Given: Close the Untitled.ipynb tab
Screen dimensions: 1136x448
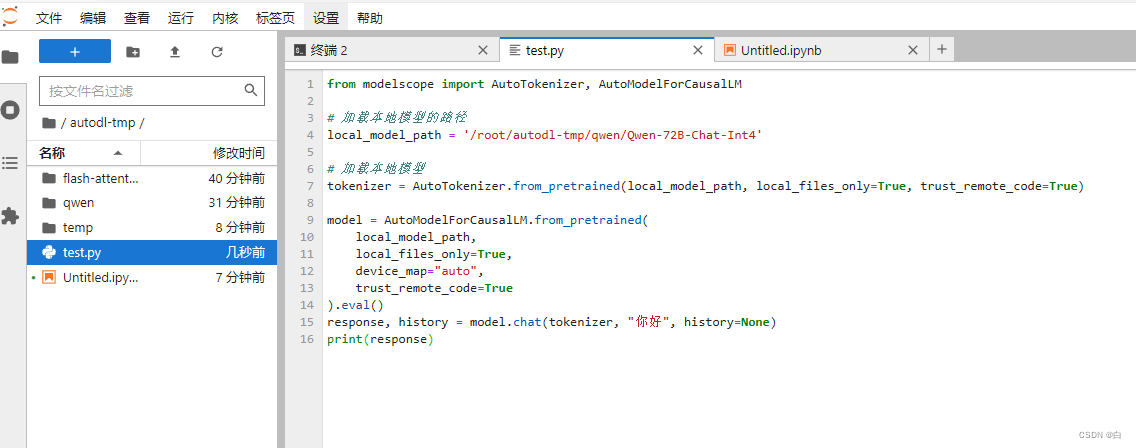Looking at the screenshot, I should [x=913, y=50].
